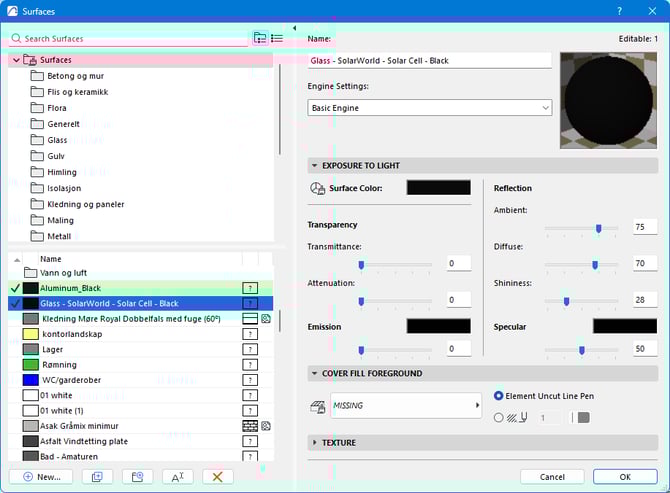Select the custom fill pen radio button
Image resolution: width=670 pixels, height=493 pixels.
[x=499, y=417]
